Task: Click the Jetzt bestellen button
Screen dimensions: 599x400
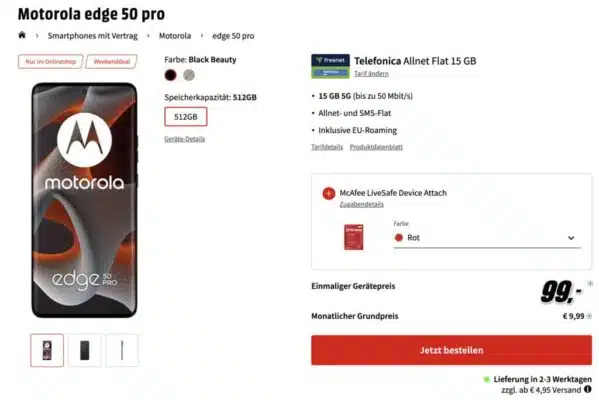Action: 452,350
